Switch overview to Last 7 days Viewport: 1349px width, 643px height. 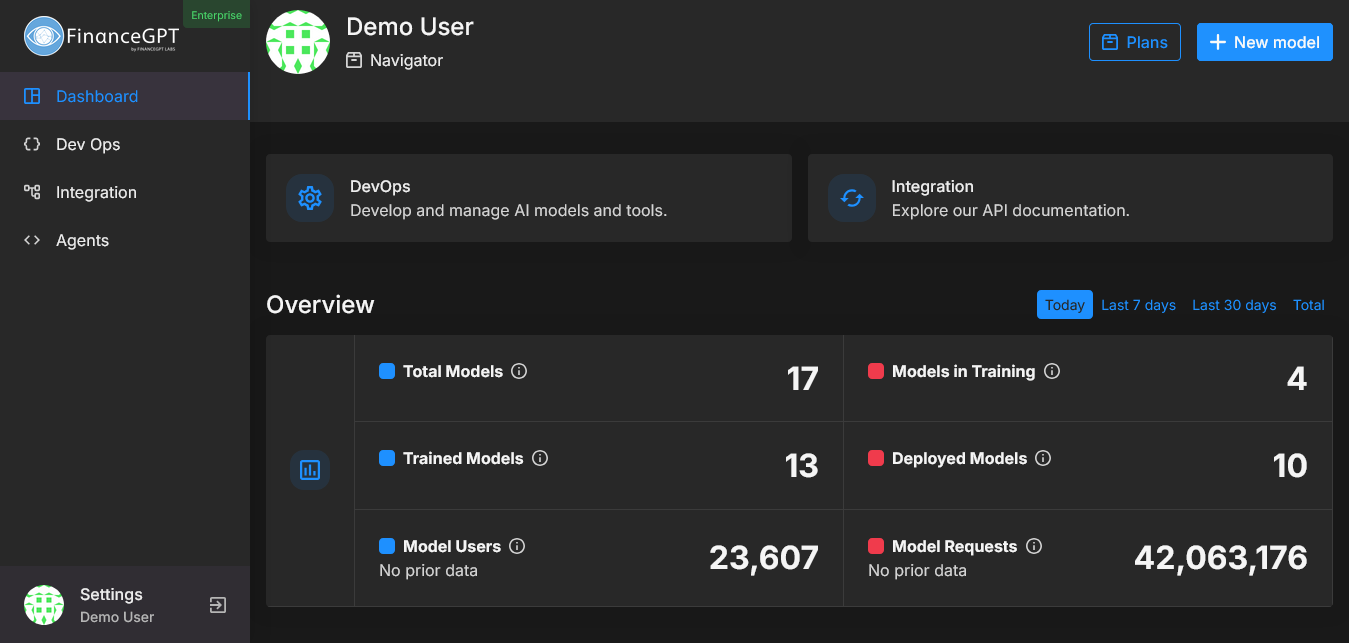coord(1138,305)
